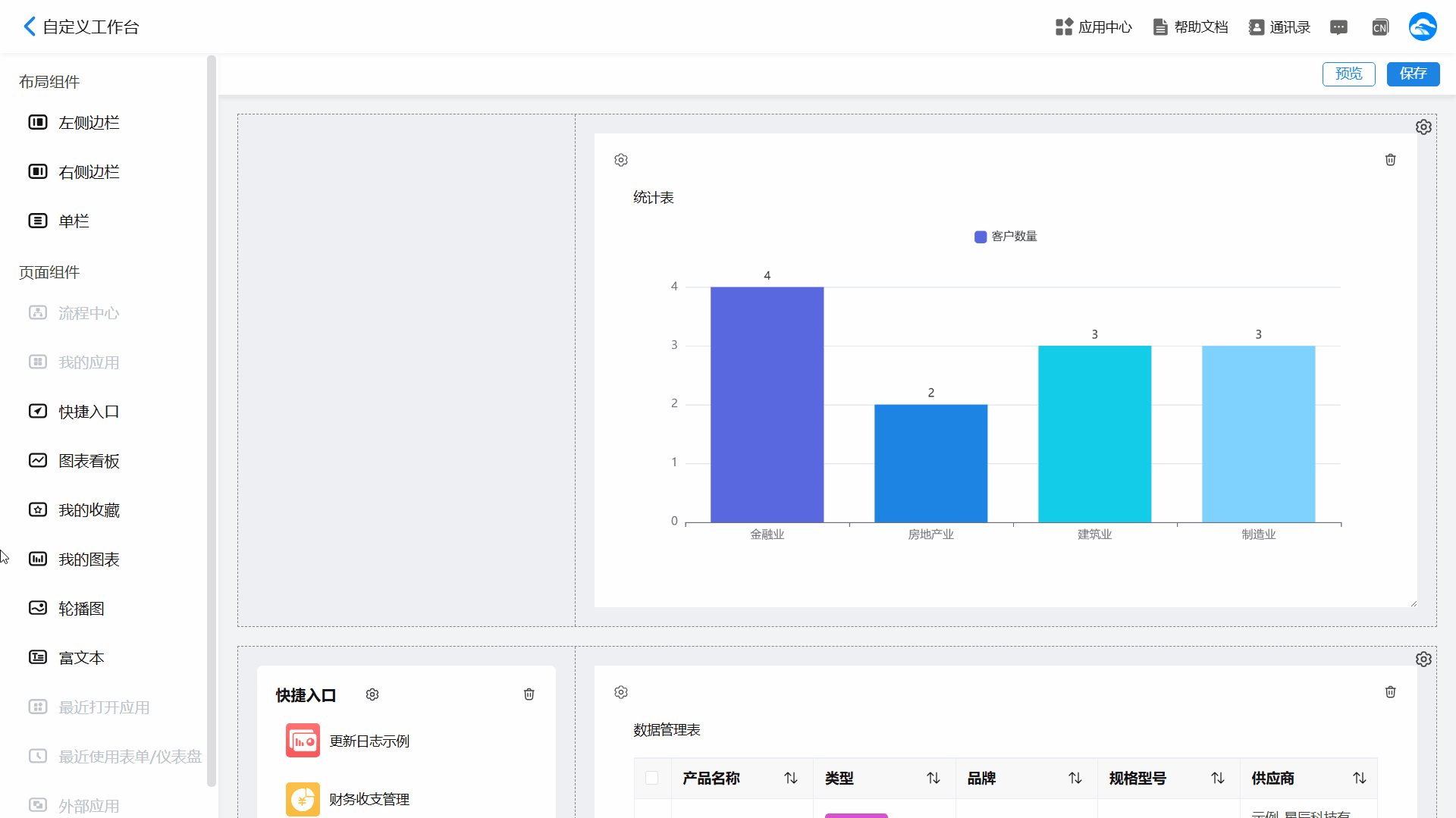Add the 快捷入口 component
1456x818 pixels.
pos(74,412)
